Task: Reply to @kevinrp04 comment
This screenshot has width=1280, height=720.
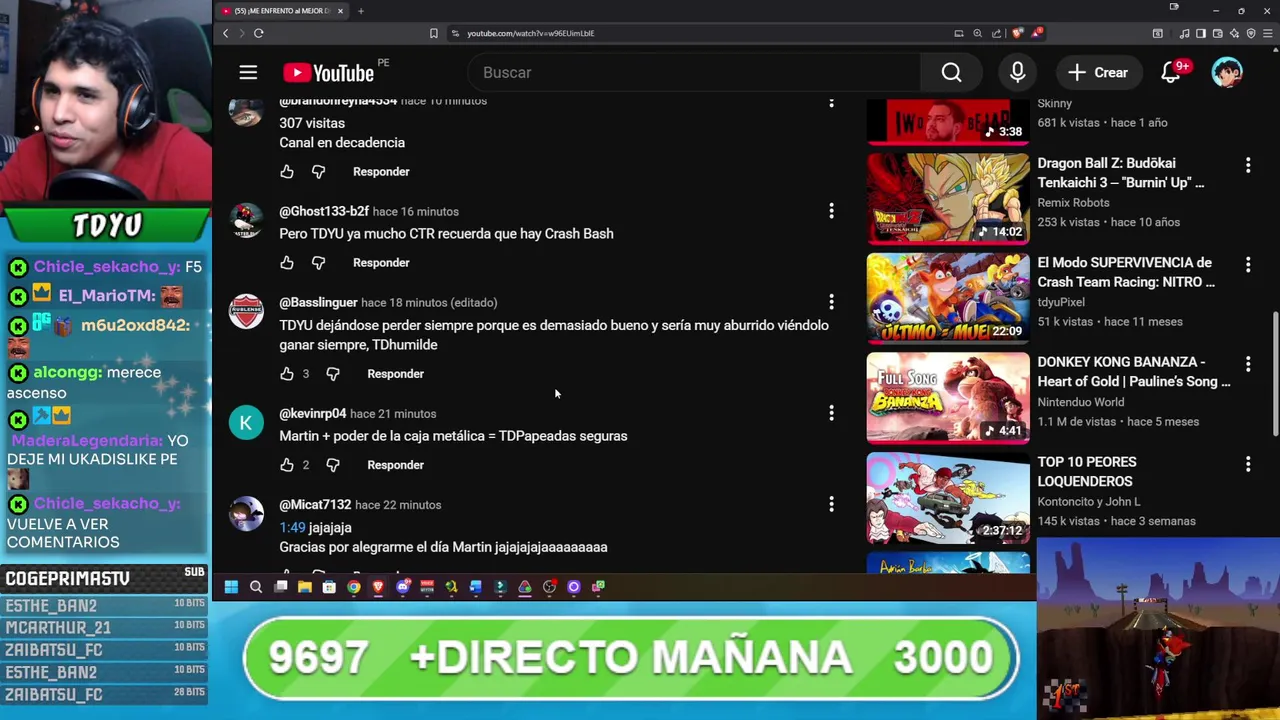Action: click(395, 465)
